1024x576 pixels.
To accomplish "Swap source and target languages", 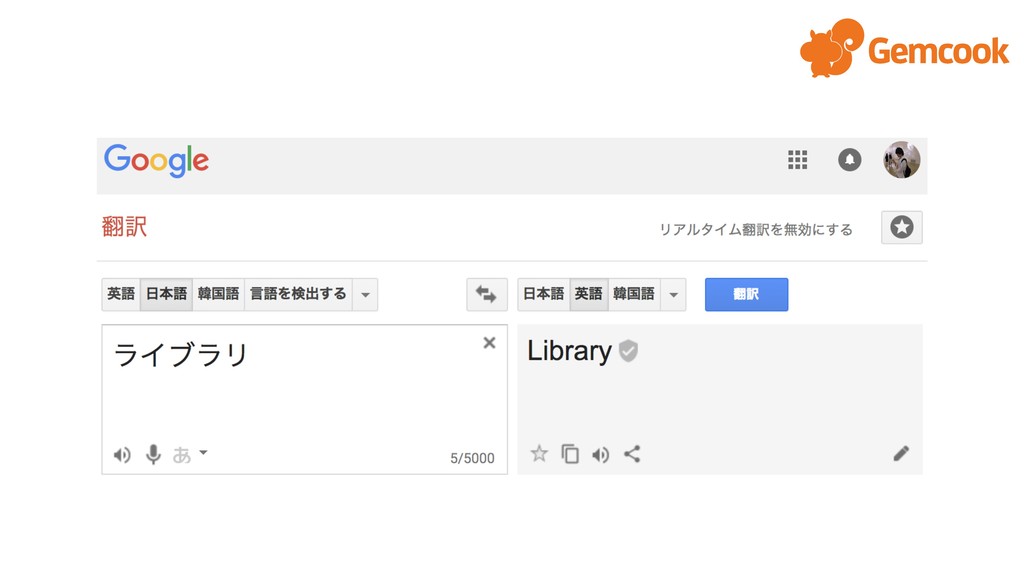I will pos(487,294).
